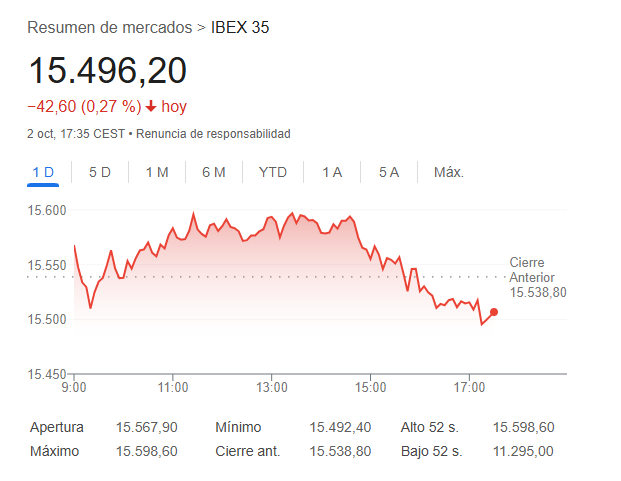Show the Máx. time range
Image resolution: width=621 pixels, height=481 pixels.
(449, 172)
